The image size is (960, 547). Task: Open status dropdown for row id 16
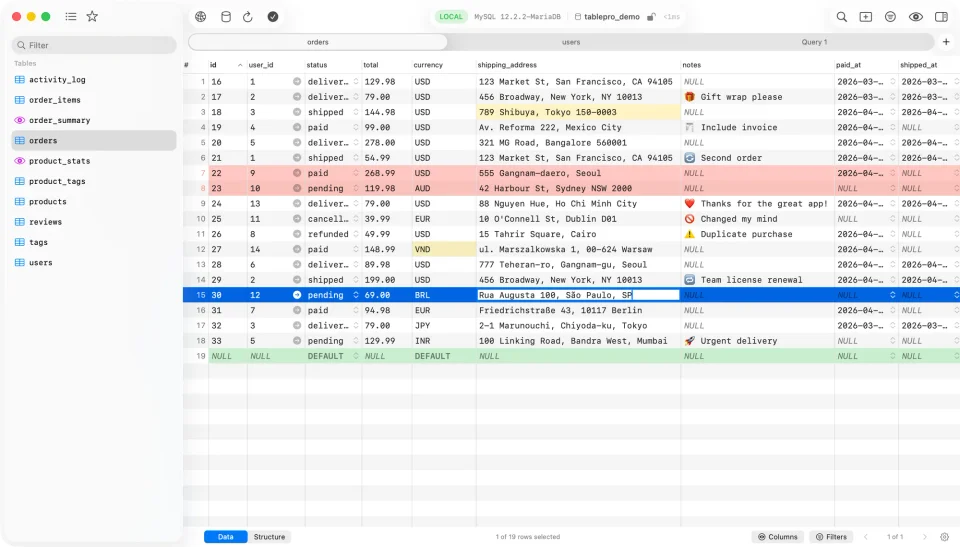click(356, 81)
